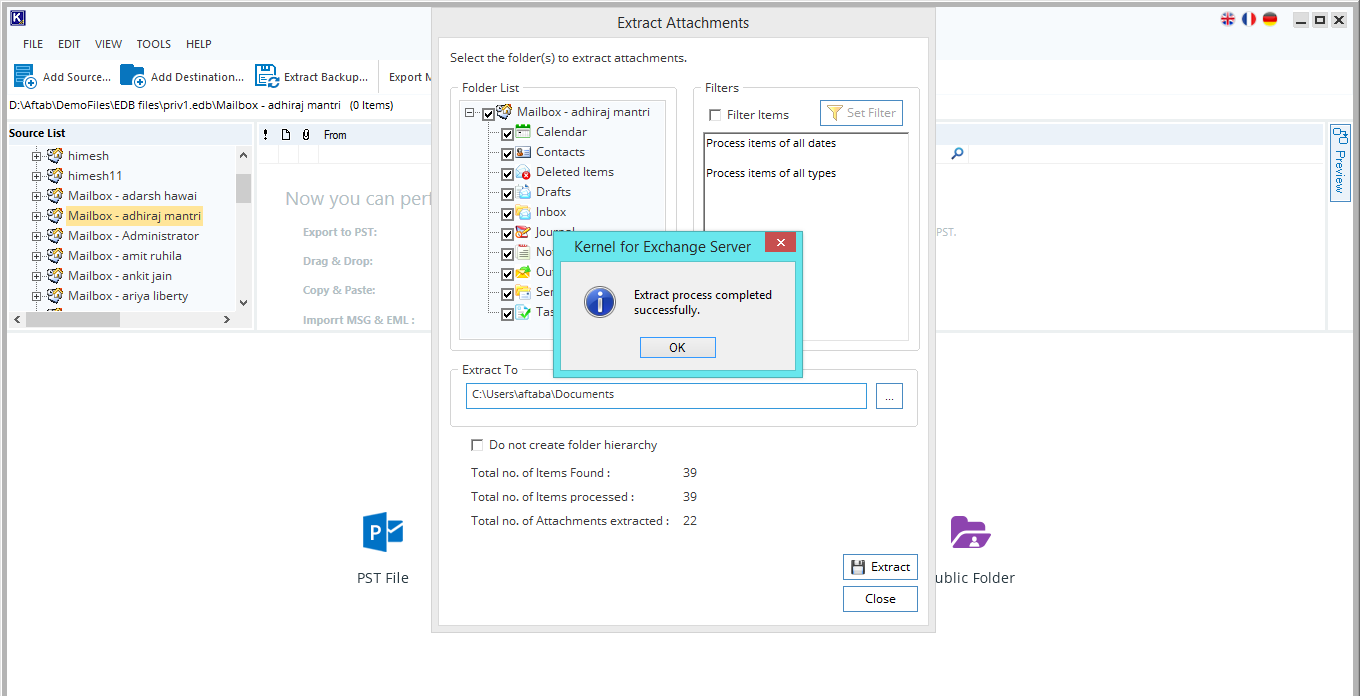
Task: Click the PST File output icon
Action: pos(383,532)
